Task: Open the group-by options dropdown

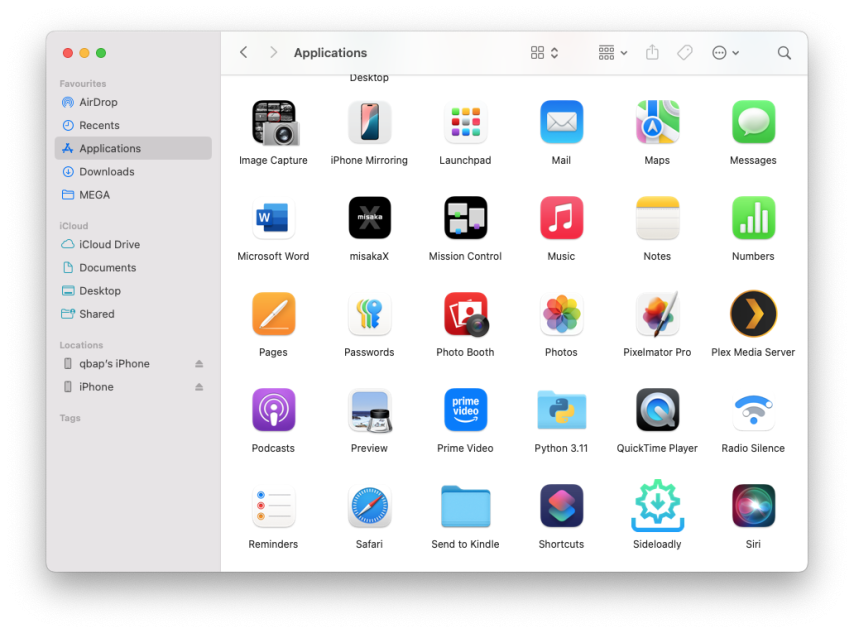Action: [x=613, y=52]
